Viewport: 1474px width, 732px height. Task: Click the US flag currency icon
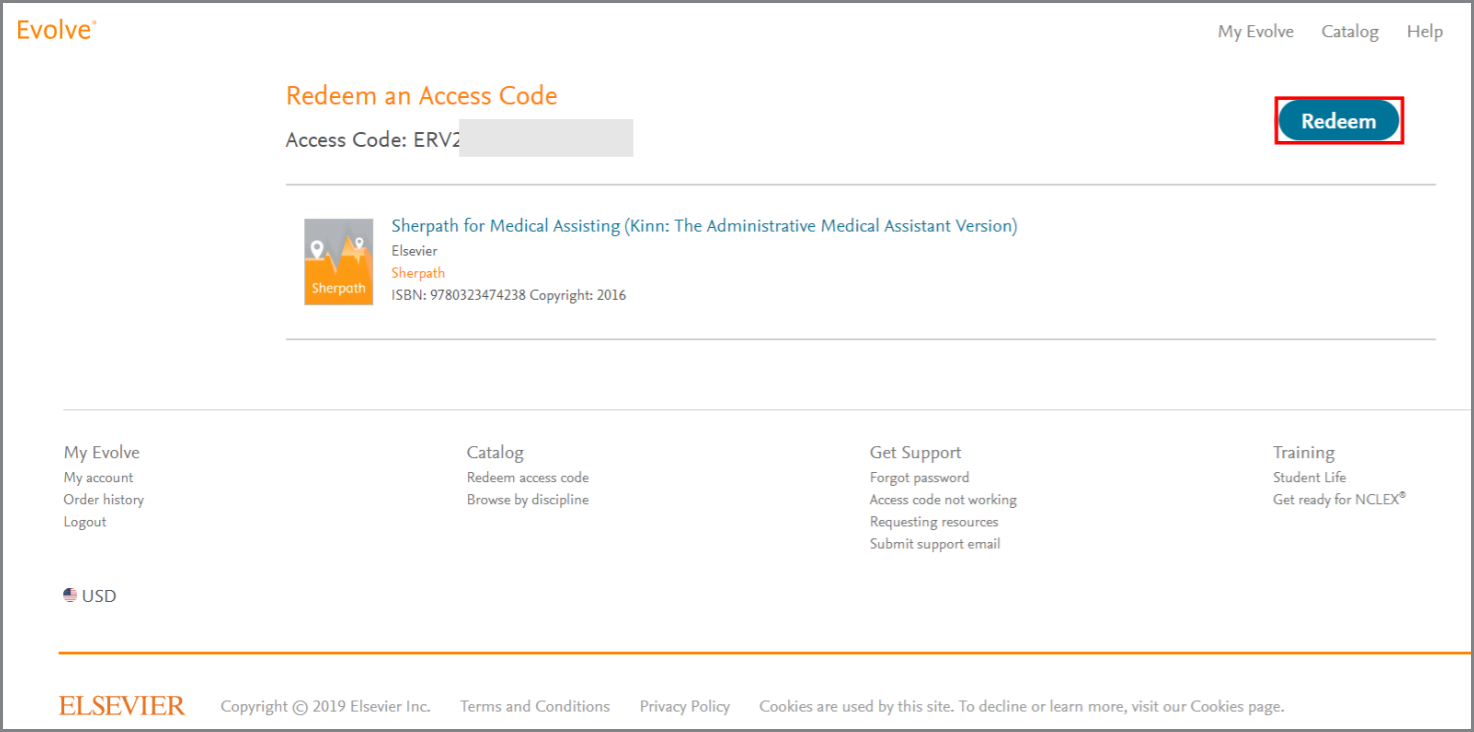click(x=70, y=595)
